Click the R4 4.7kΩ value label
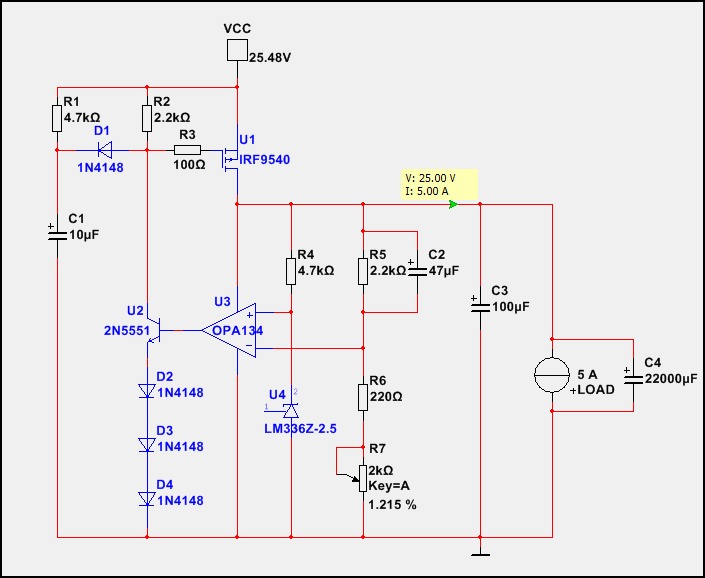Screen dimensions: 705x578 [x=316, y=271]
